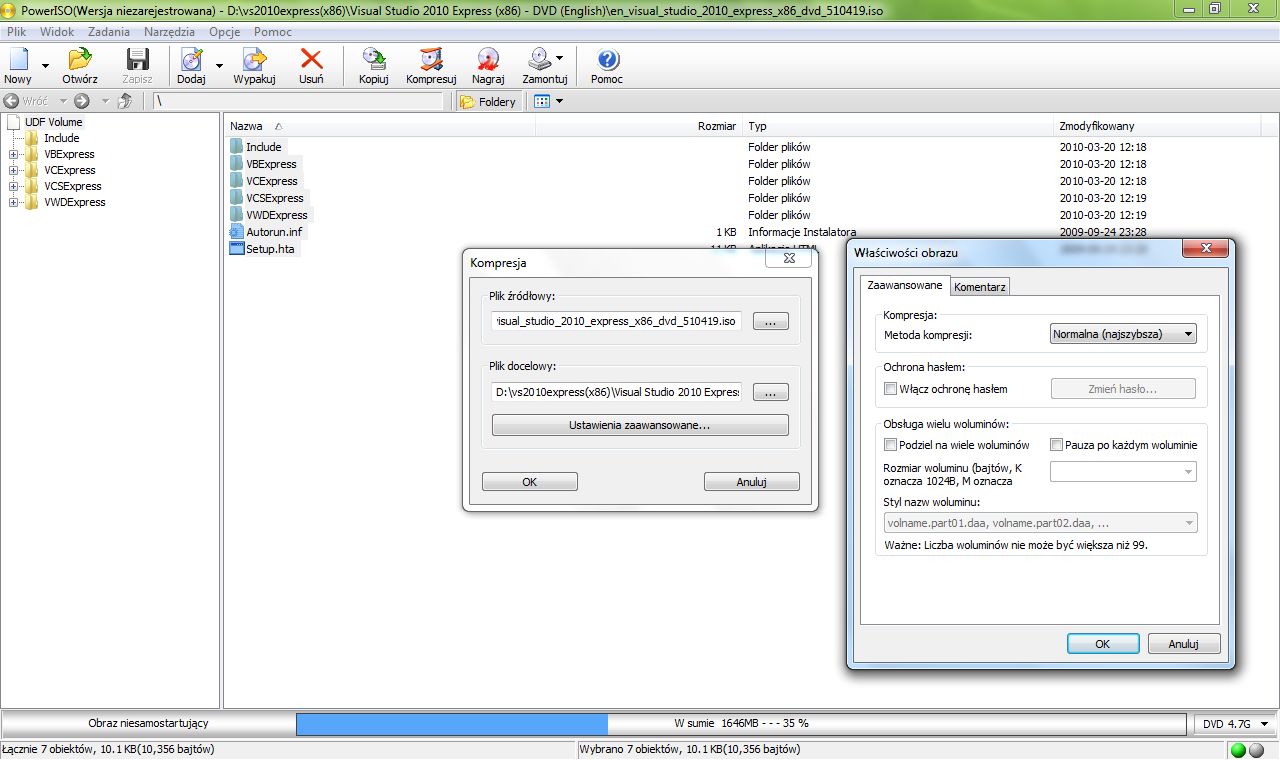Click the VCExpress folder icon in file list

point(237,181)
